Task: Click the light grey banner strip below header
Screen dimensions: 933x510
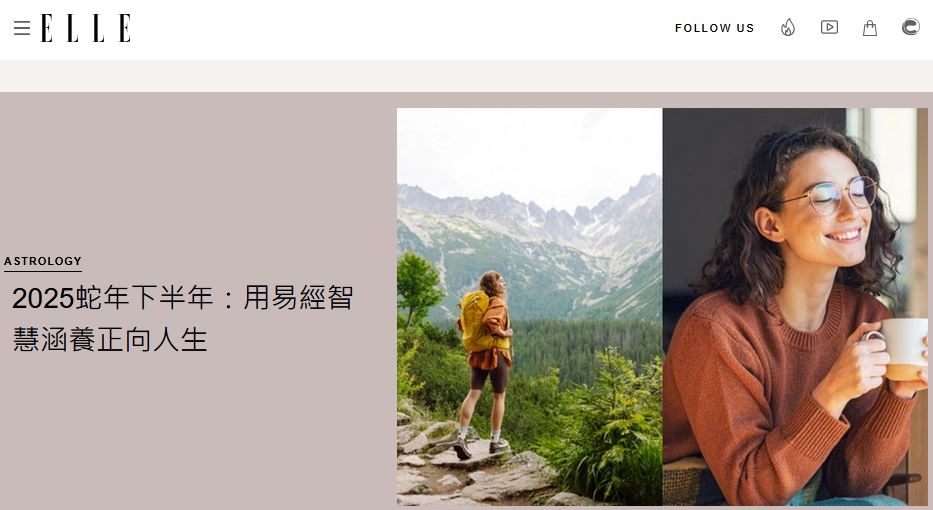Action: coord(466,76)
